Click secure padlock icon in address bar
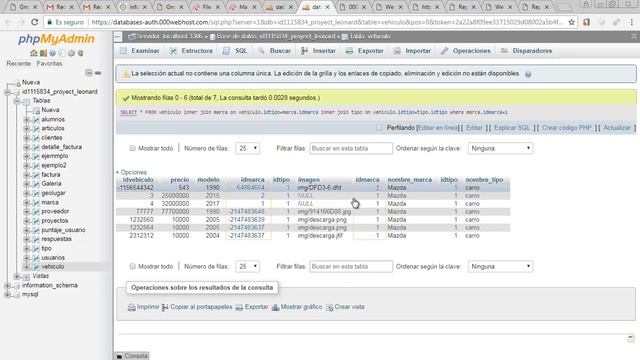The width and height of the screenshot is (640, 360). [x=50, y=22]
